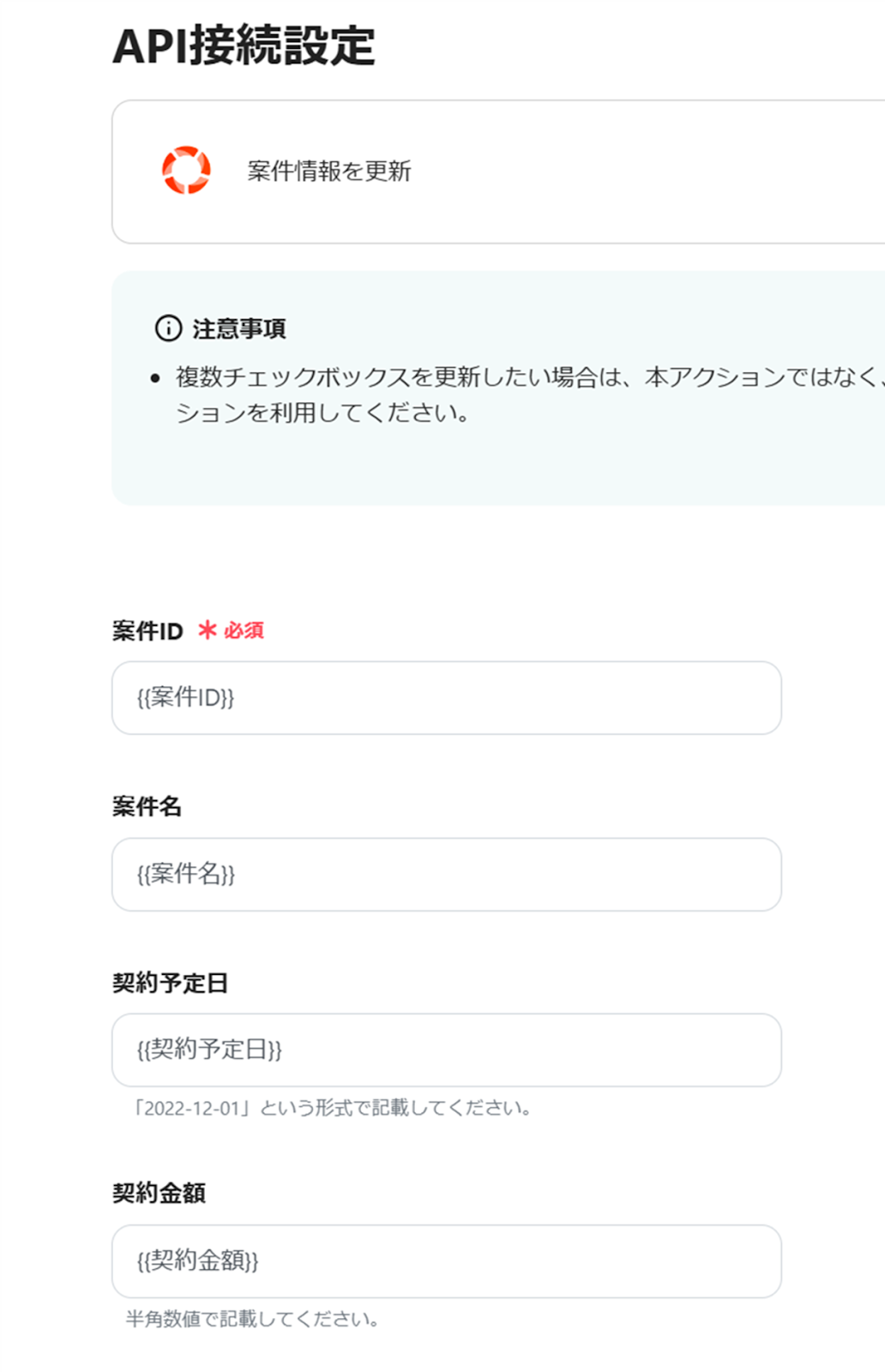Click the red ring app icon
Viewport: 885px width, 1372px height.
click(186, 170)
